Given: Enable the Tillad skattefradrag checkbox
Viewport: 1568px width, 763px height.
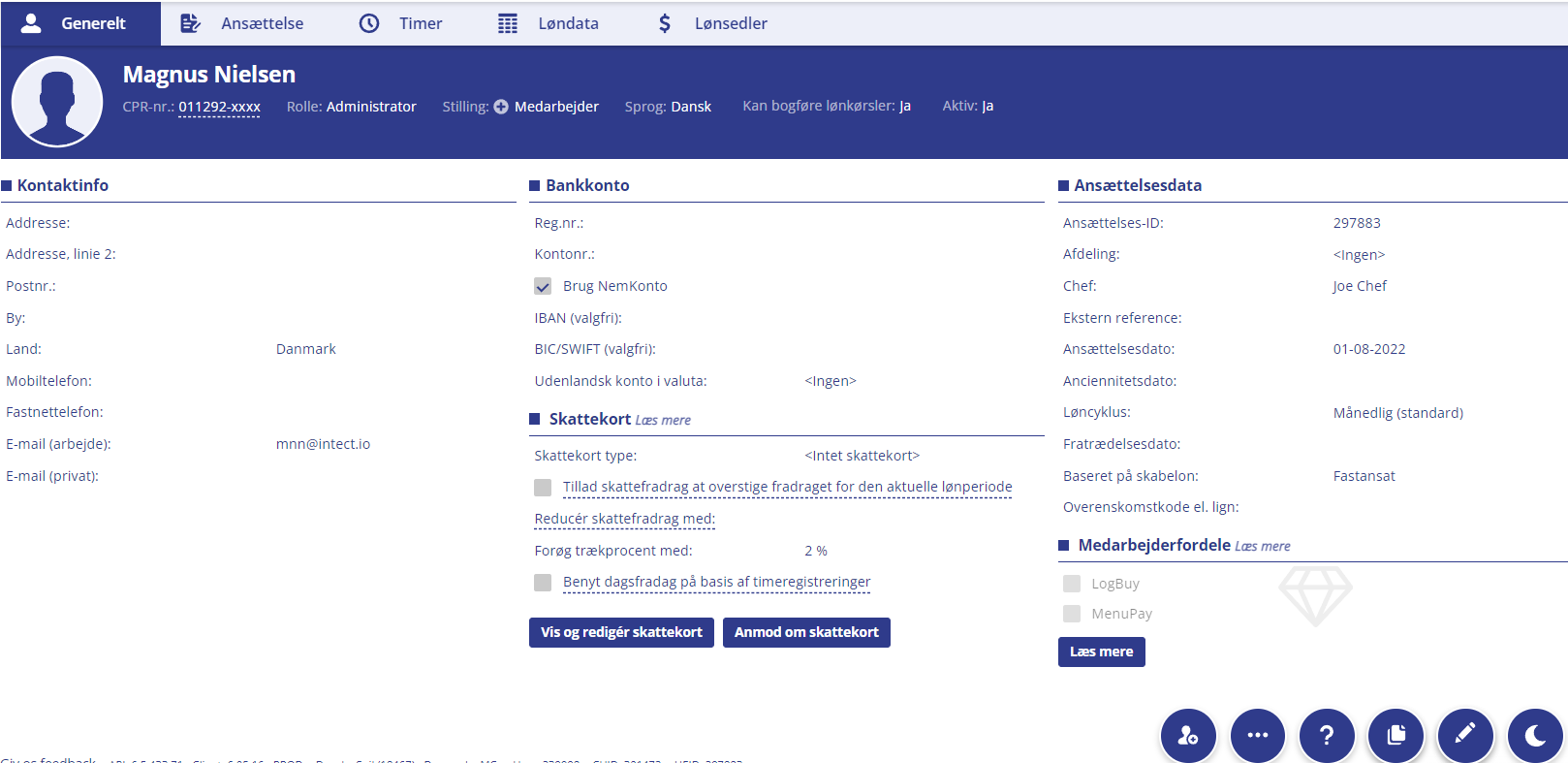Looking at the screenshot, I should click(543, 487).
